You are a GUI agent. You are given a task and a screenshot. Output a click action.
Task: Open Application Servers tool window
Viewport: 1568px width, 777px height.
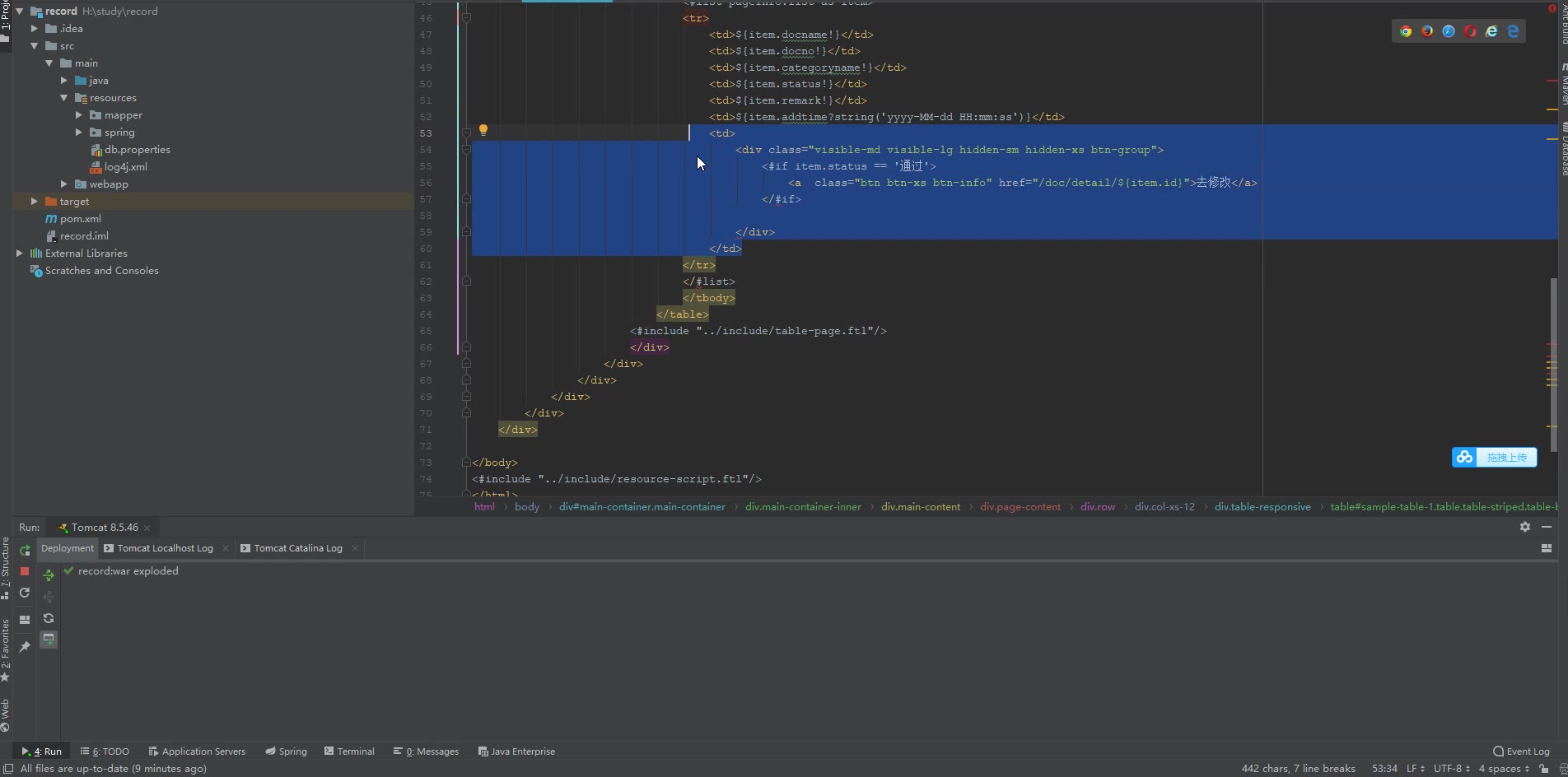(197, 751)
